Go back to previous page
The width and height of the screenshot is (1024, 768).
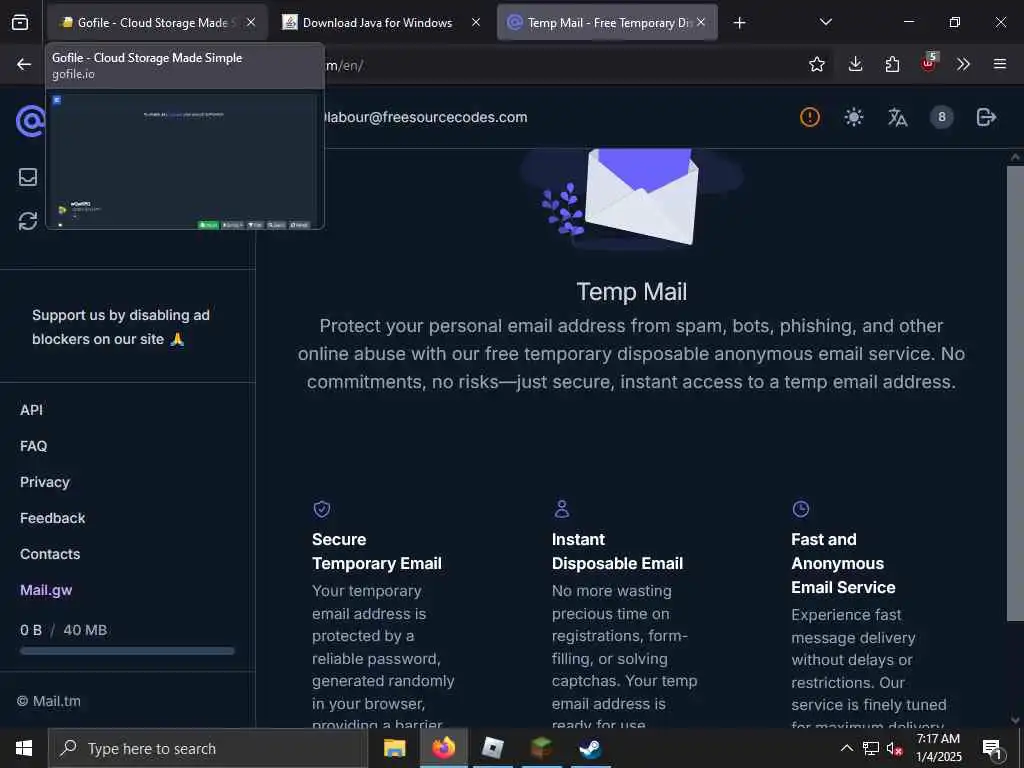[24, 64]
